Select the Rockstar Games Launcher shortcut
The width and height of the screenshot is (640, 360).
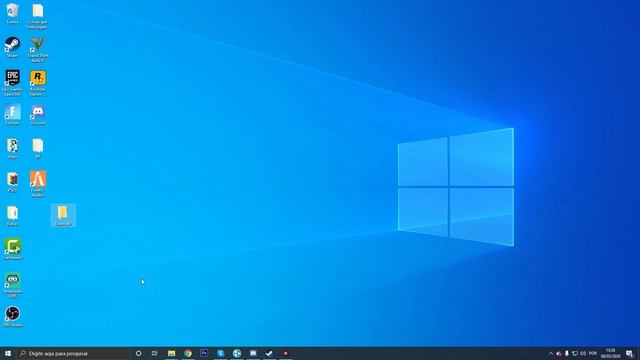coord(38,83)
